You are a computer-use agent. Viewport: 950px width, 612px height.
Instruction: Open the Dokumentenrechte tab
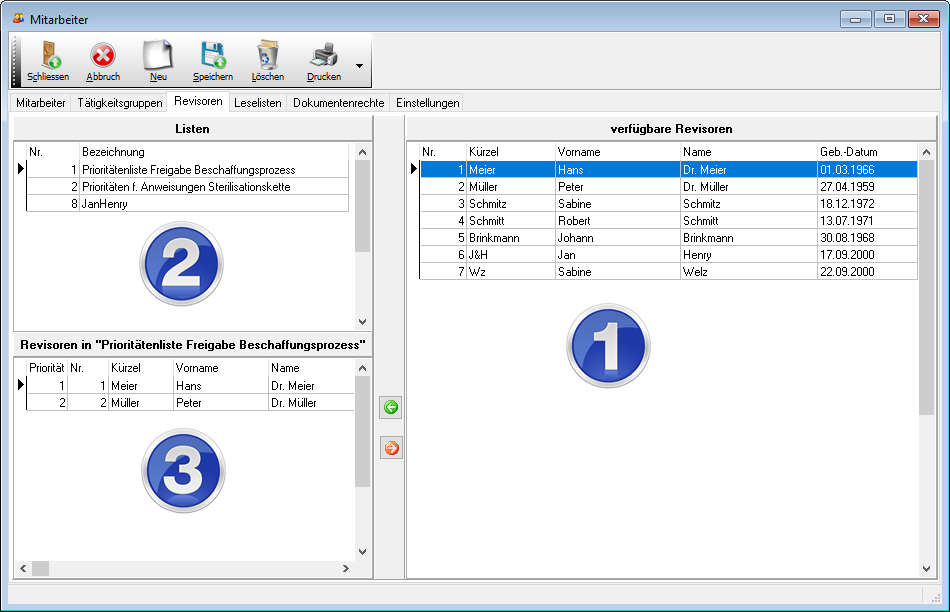(338, 103)
